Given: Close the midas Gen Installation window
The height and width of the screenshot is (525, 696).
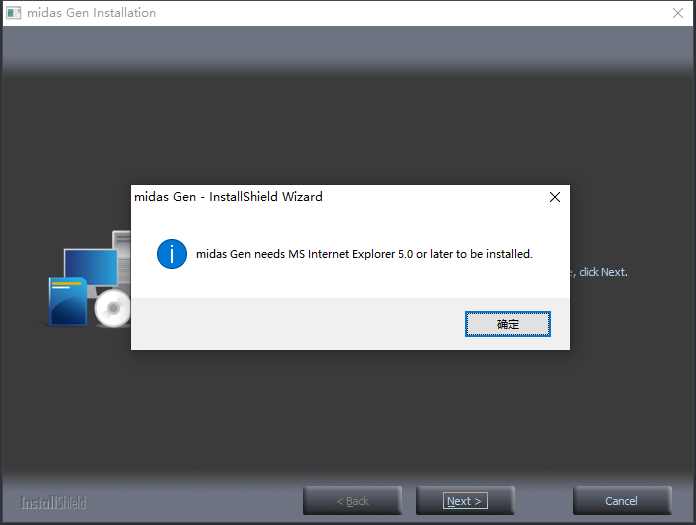Looking at the screenshot, I should (x=677, y=13).
